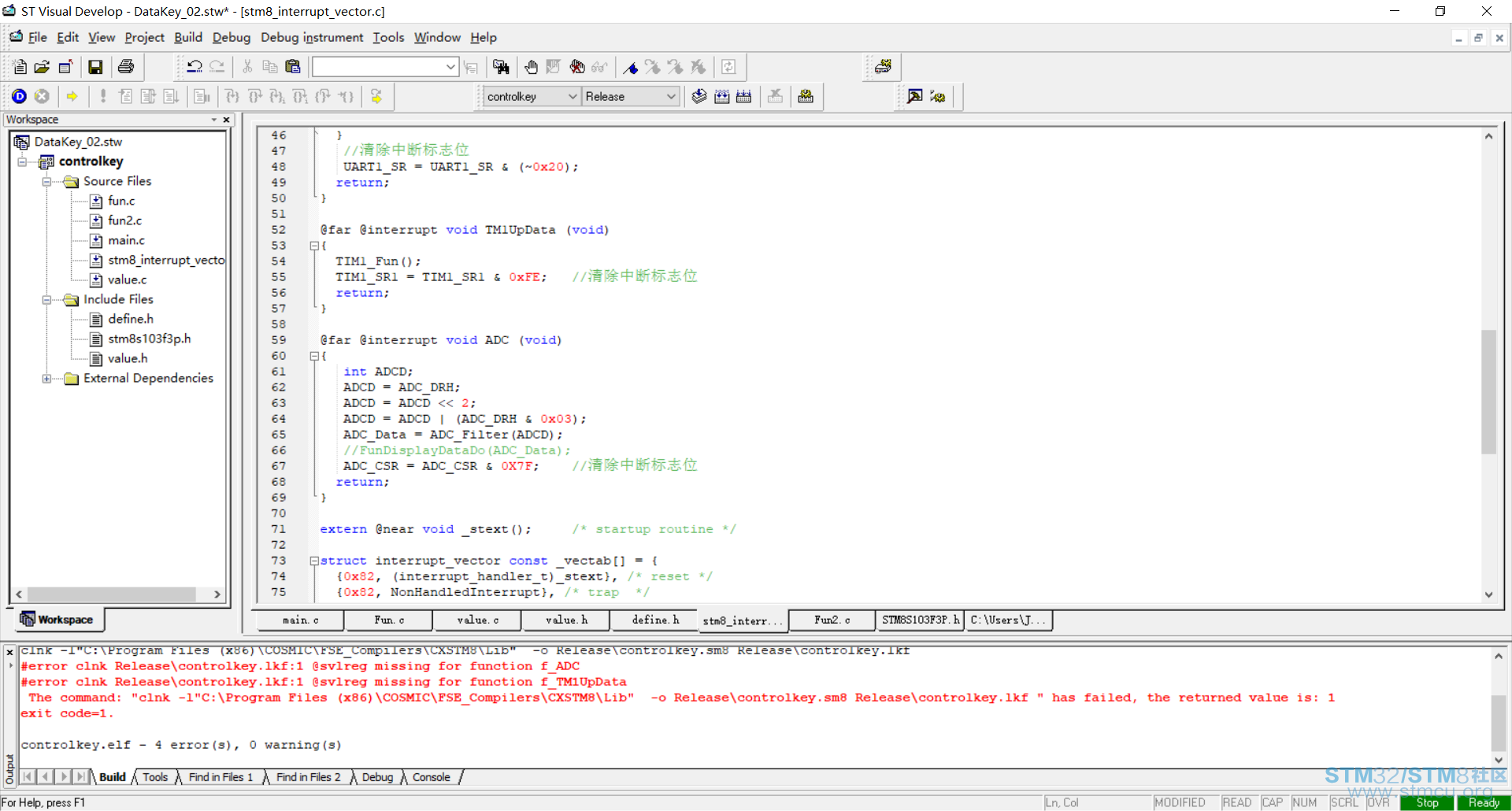
Task: Select main.c in the workspace tree
Action: 126,240
